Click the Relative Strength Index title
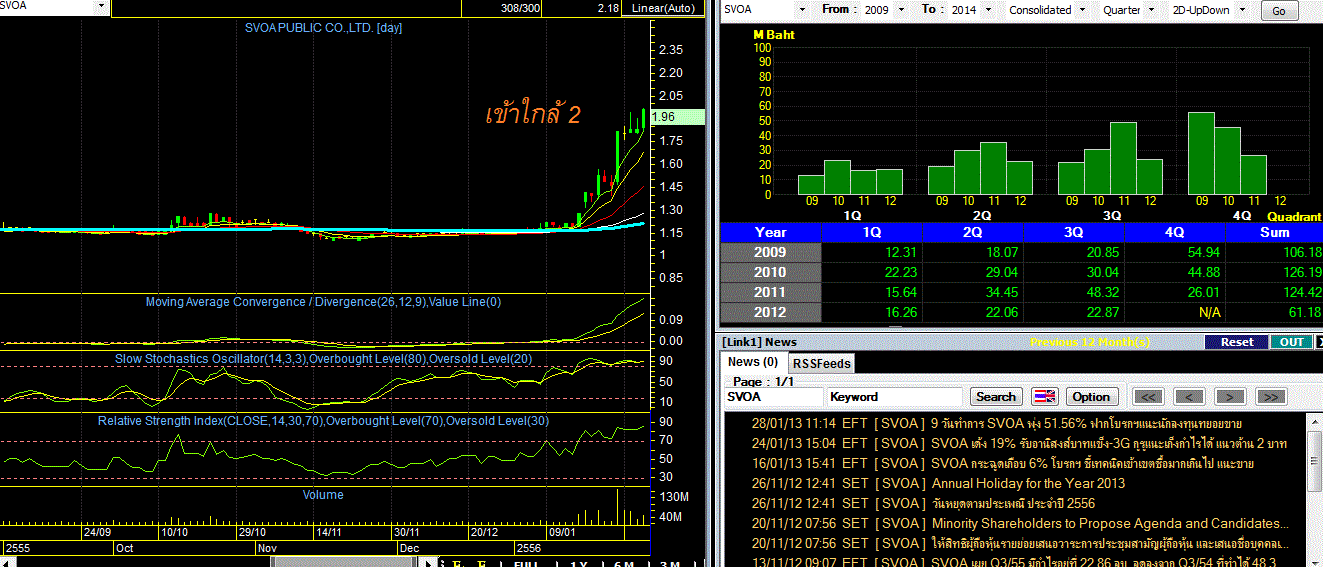The height and width of the screenshot is (567, 1323). (x=323, y=421)
